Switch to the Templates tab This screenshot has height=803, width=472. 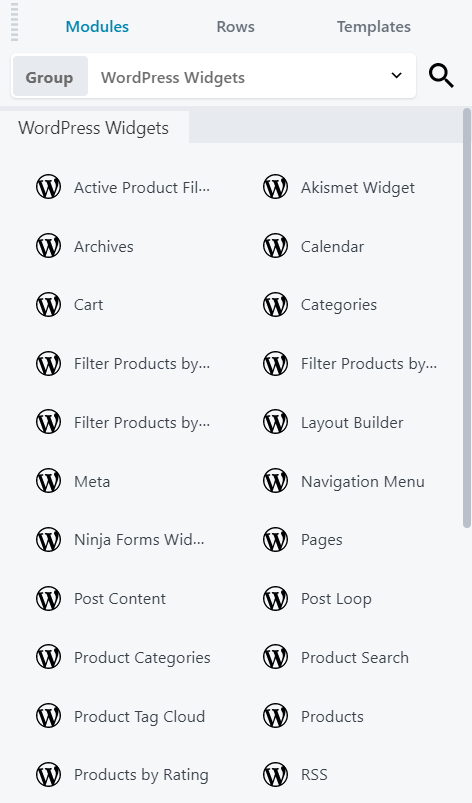coord(374,27)
